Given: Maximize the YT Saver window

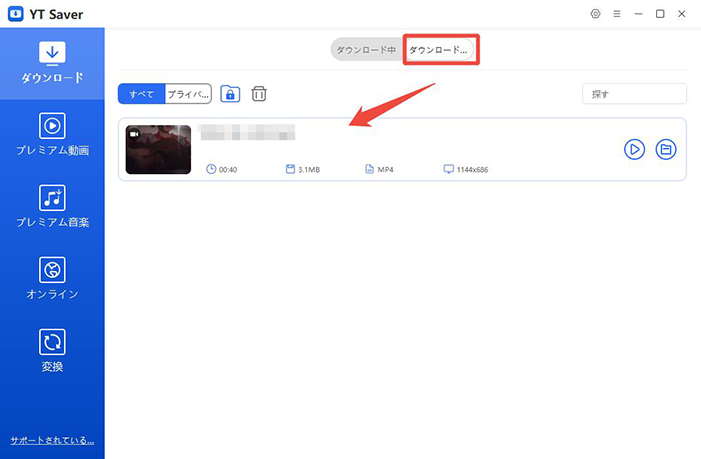Looking at the screenshot, I should (x=659, y=14).
